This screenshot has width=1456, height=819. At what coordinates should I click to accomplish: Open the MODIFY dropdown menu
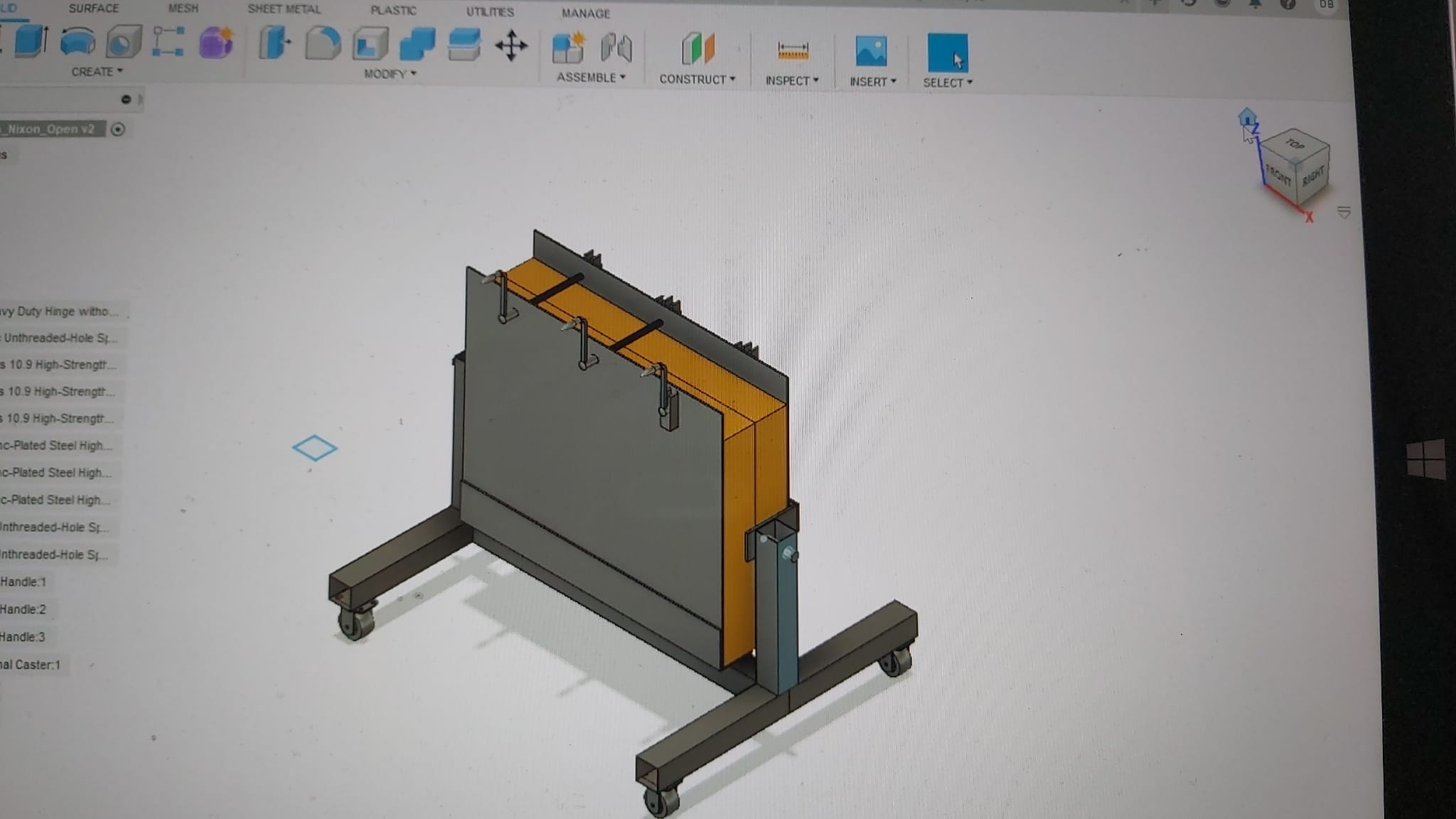click(x=390, y=74)
